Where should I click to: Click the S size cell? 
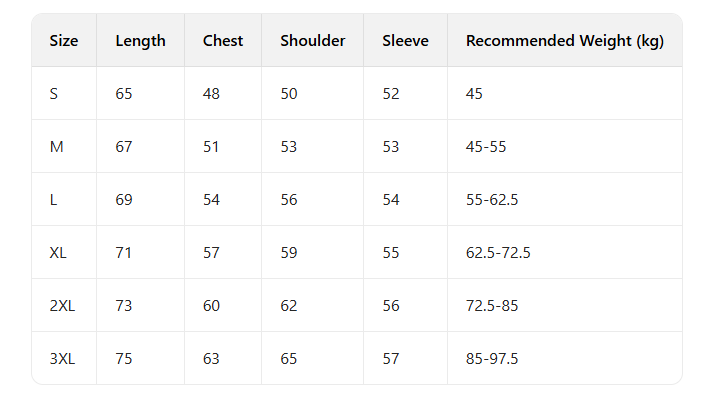click(x=54, y=94)
